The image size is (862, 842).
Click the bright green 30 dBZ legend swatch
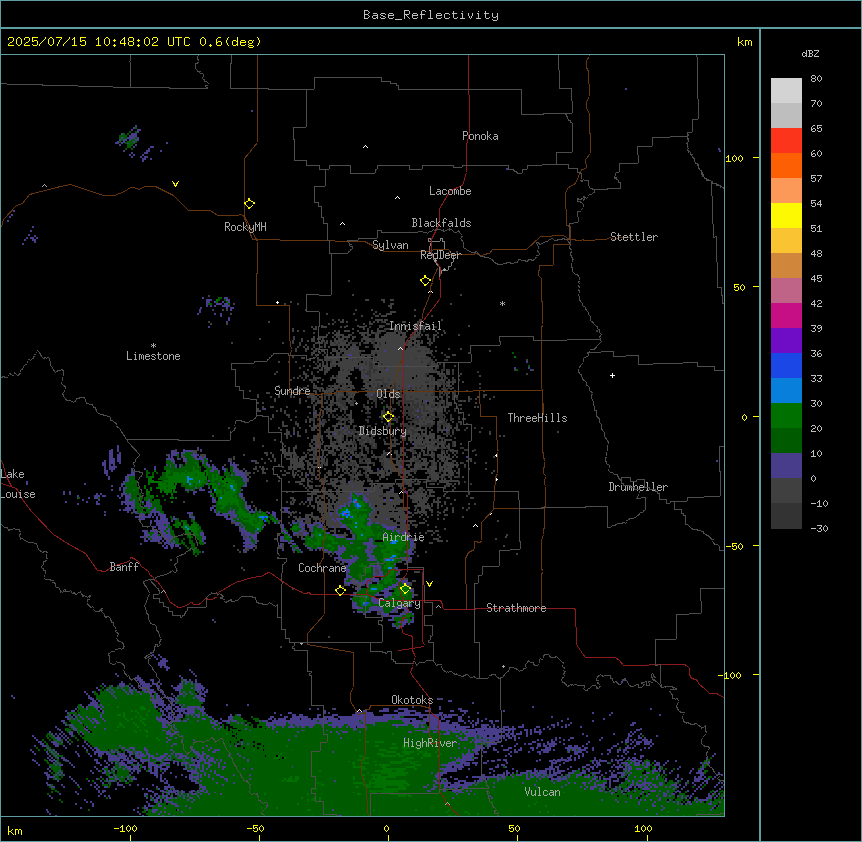786,416
